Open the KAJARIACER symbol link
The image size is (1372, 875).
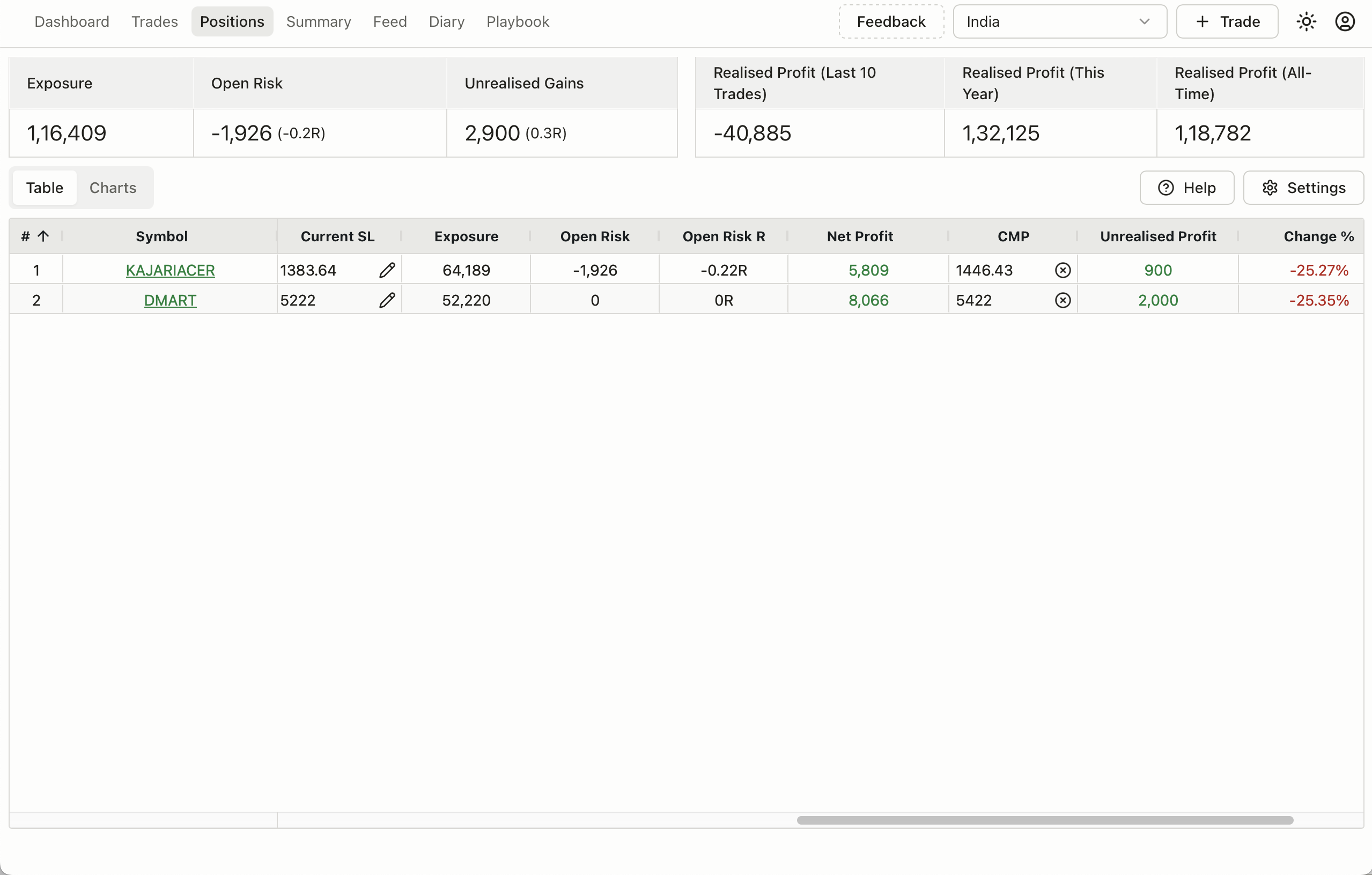tap(170, 270)
